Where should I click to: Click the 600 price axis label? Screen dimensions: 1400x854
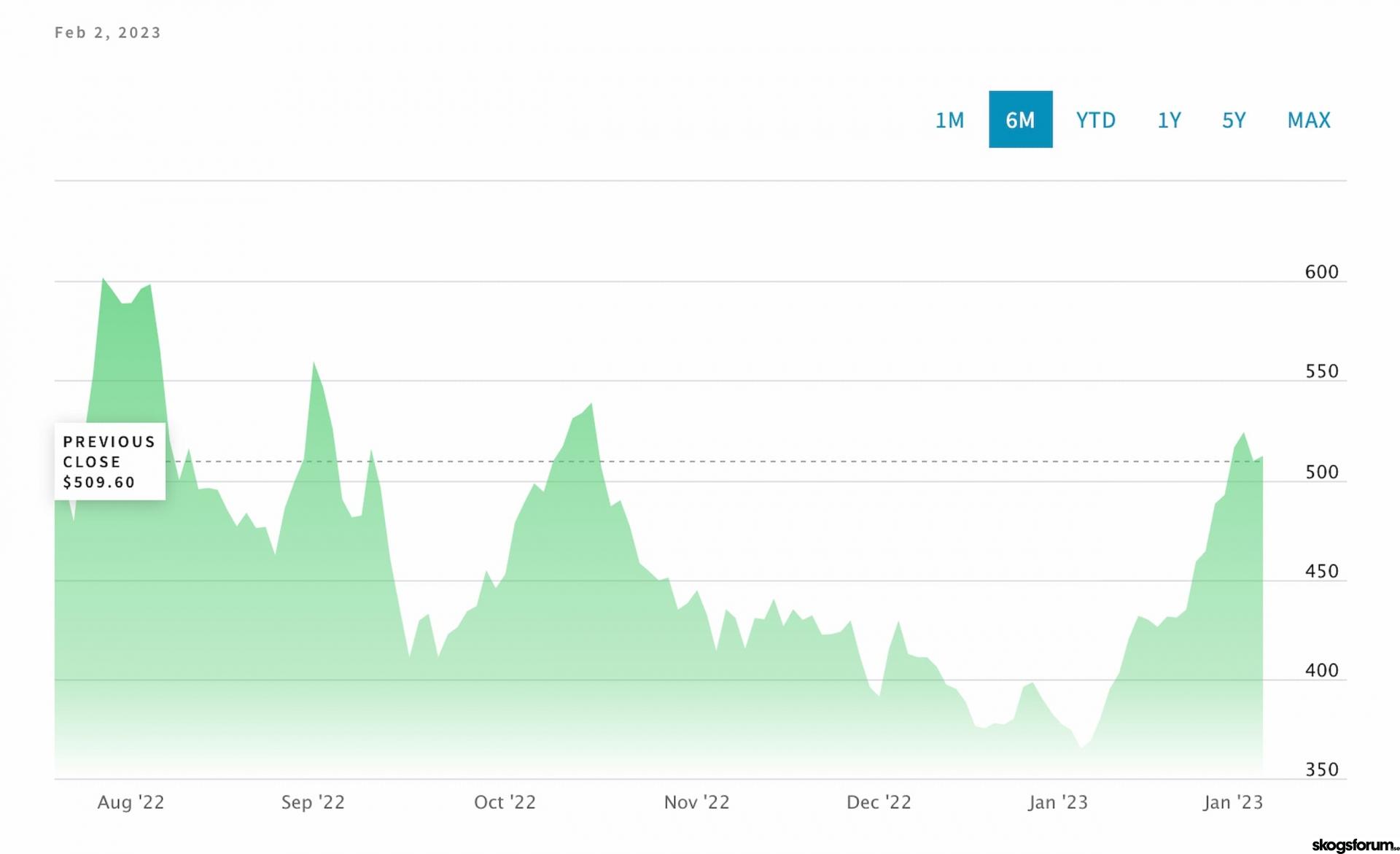tap(1321, 272)
